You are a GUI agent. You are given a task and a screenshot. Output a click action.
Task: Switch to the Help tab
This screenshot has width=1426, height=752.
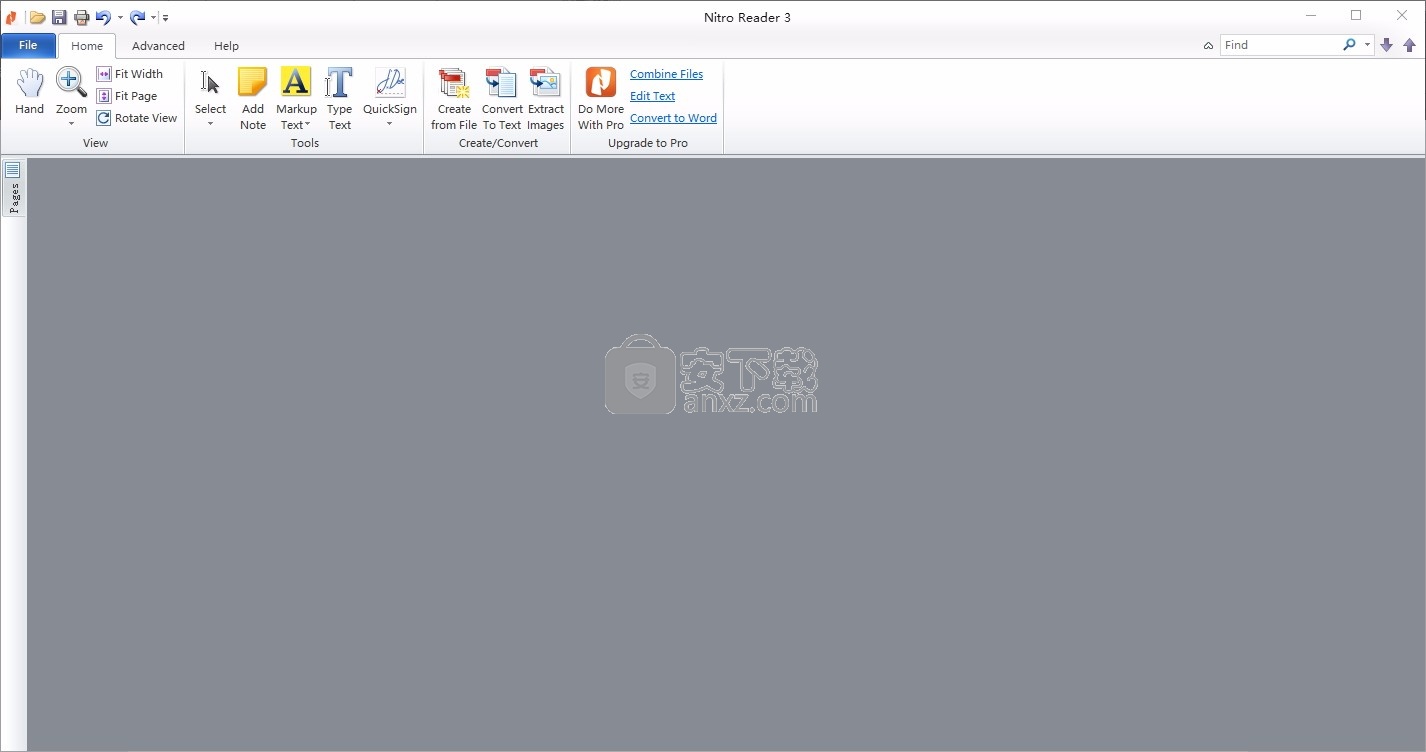tap(226, 46)
